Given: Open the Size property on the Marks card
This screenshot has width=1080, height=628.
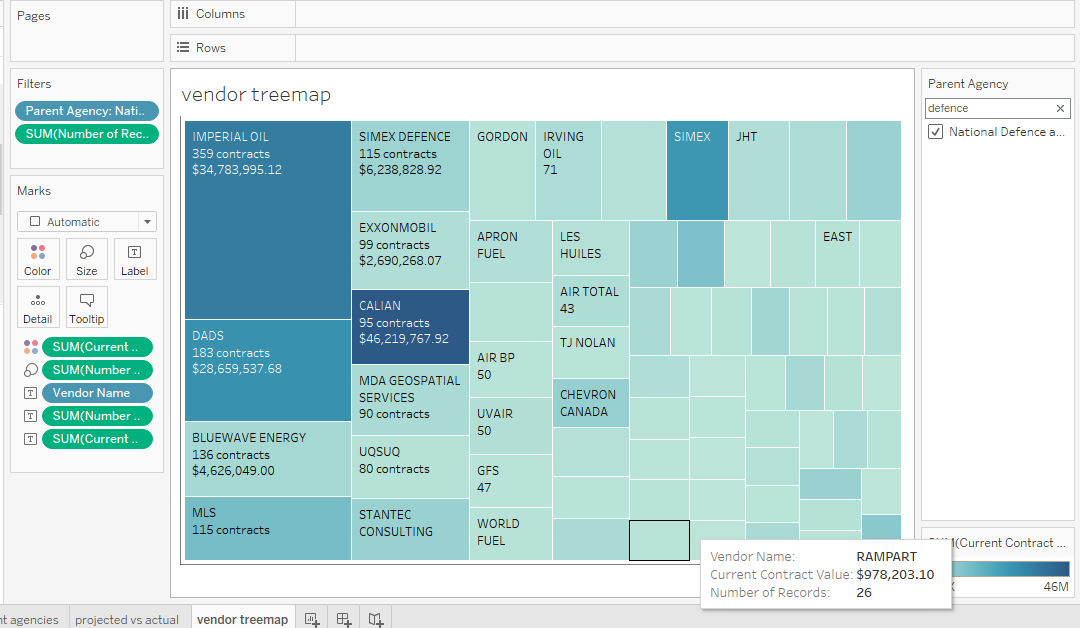Looking at the screenshot, I should [86, 259].
